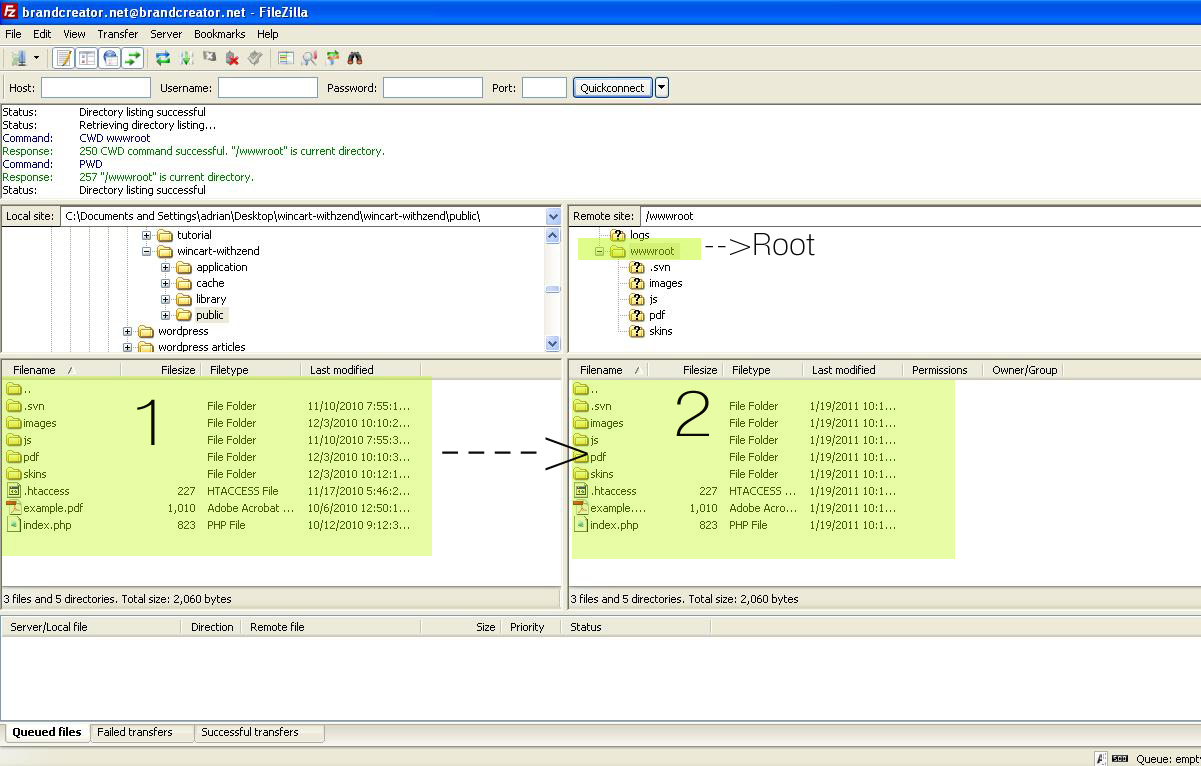Open the Transfer menu
The image size is (1201, 766).
[118, 34]
